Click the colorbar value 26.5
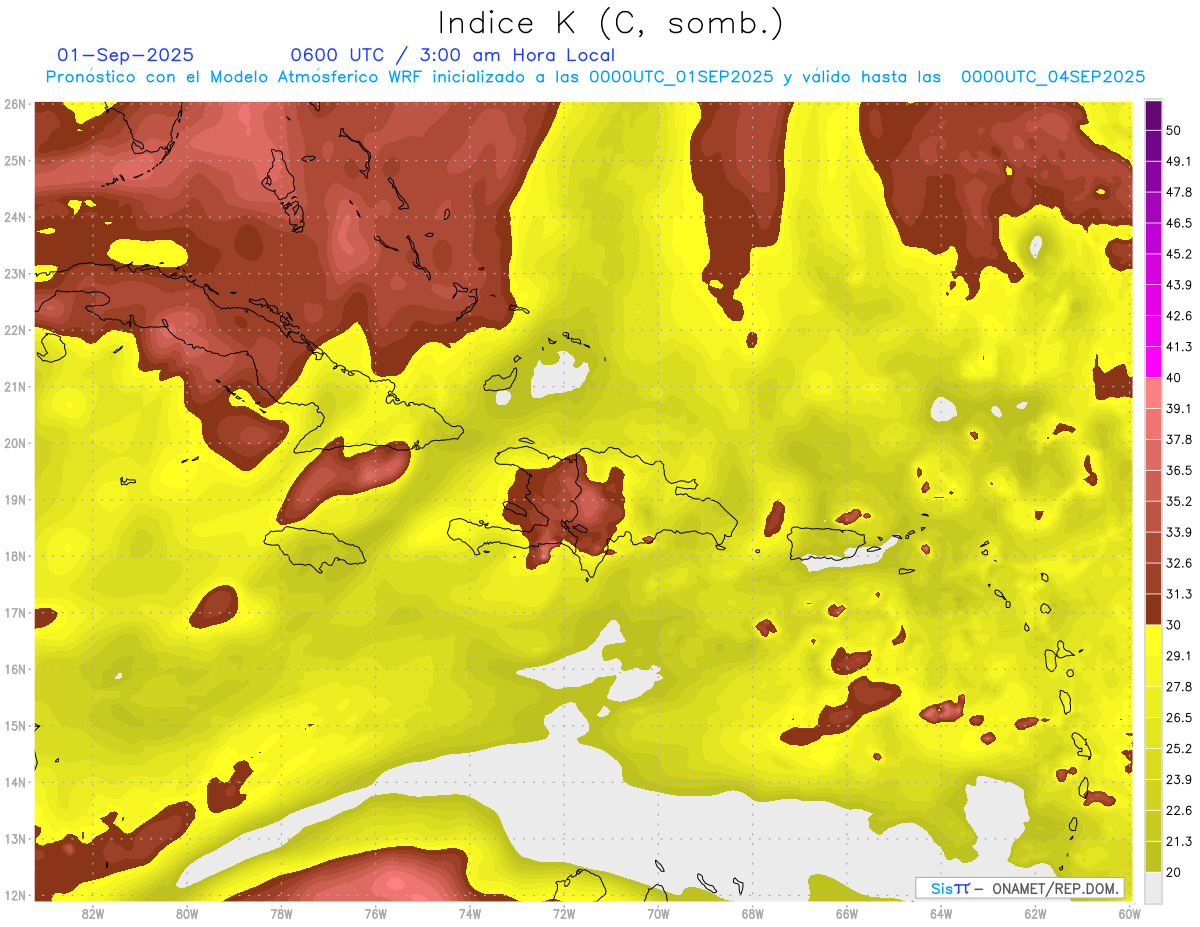 pyautogui.click(x=1178, y=717)
